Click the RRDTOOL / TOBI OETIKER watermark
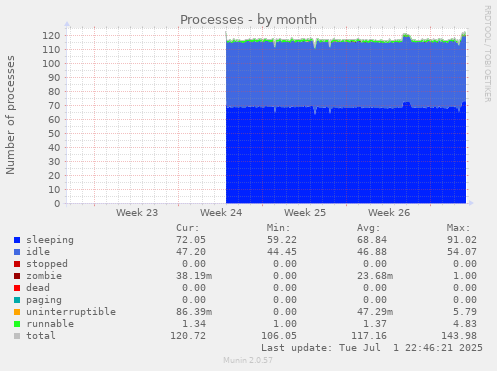This screenshot has width=497, height=371. point(487,54)
